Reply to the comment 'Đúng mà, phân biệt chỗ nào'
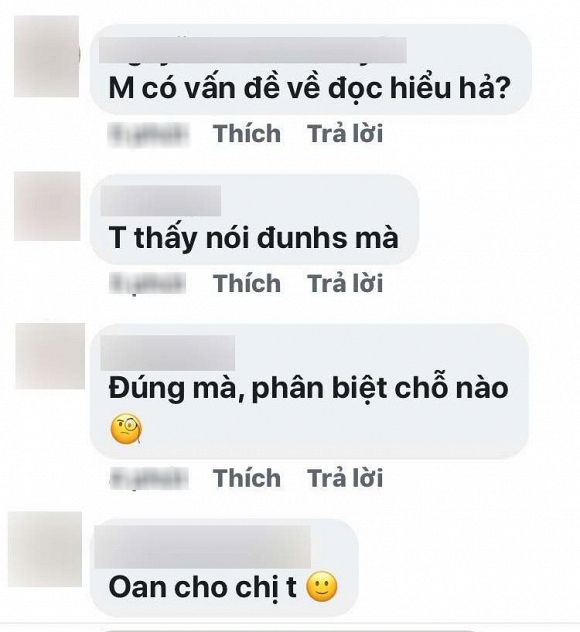 click(345, 478)
